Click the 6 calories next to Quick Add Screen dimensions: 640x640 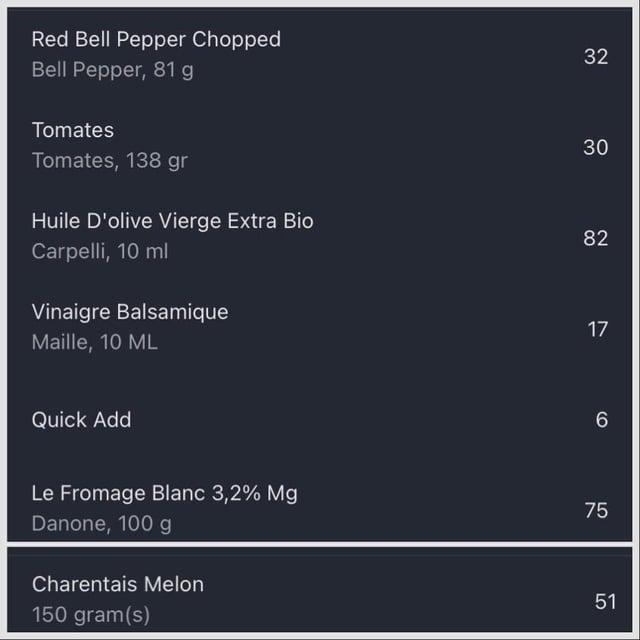[x=602, y=420]
